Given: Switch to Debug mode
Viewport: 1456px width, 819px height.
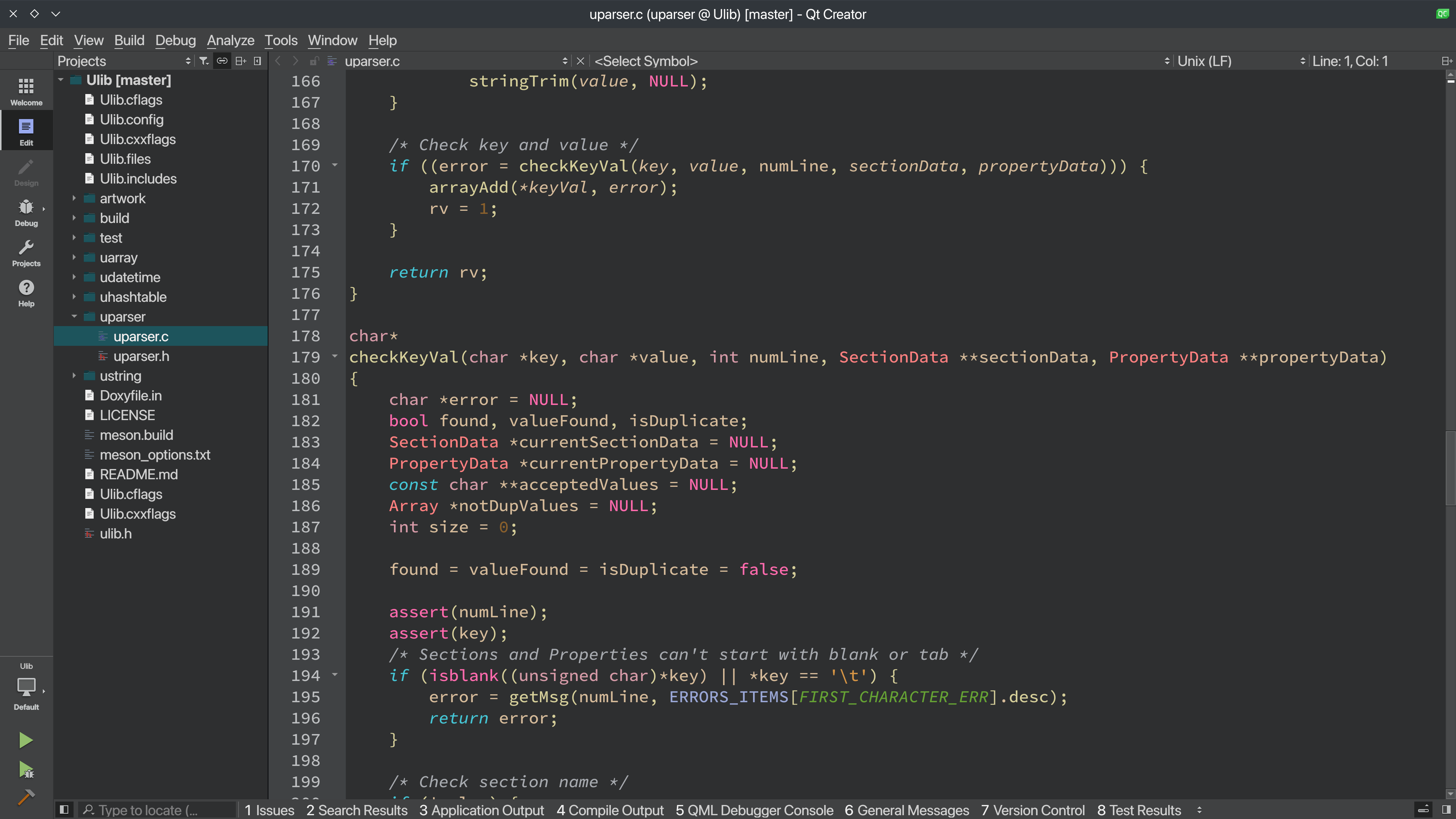Looking at the screenshot, I should tap(26, 212).
